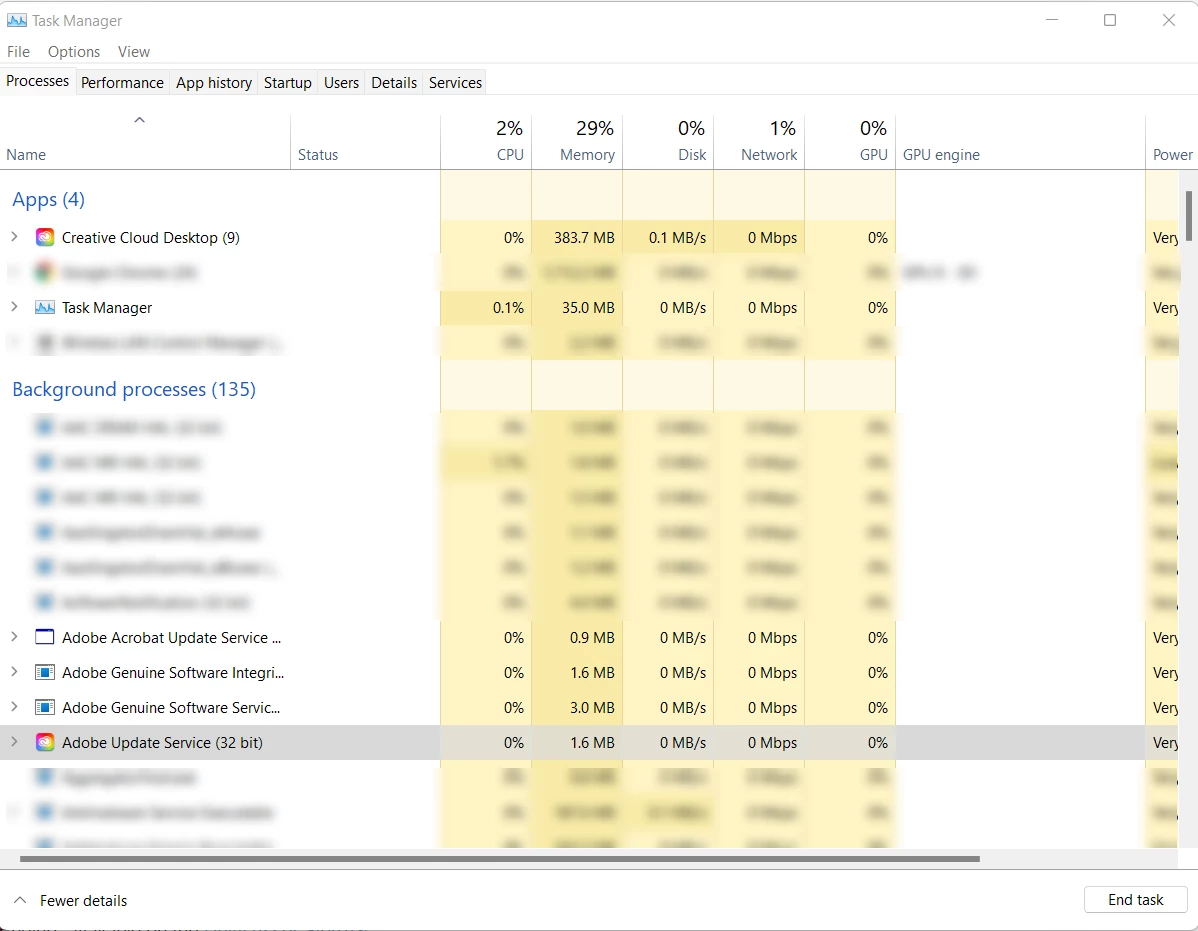The width and height of the screenshot is (1198, 931).
Task: Click the vertical scrollbar thumb
Action: (1189, 216)
